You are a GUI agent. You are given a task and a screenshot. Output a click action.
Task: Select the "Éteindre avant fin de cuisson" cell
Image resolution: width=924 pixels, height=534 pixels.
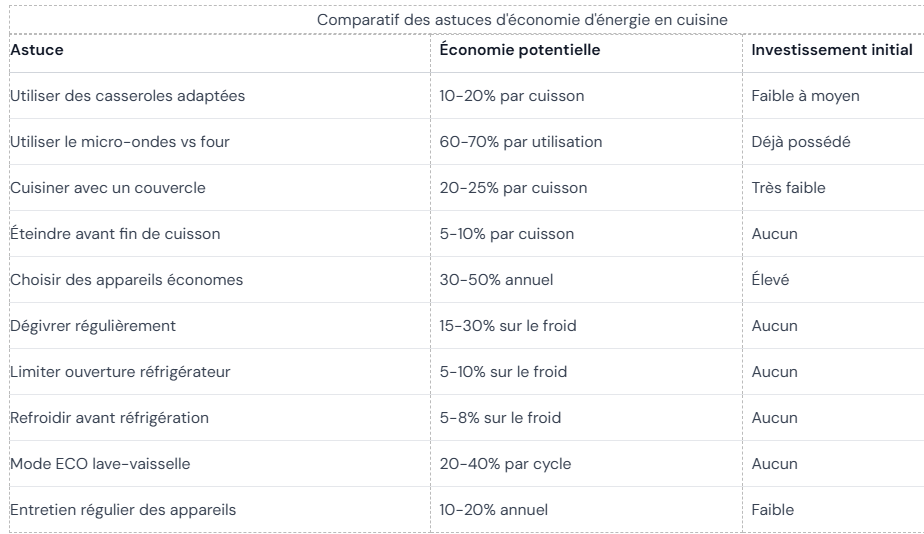point(115,234)
